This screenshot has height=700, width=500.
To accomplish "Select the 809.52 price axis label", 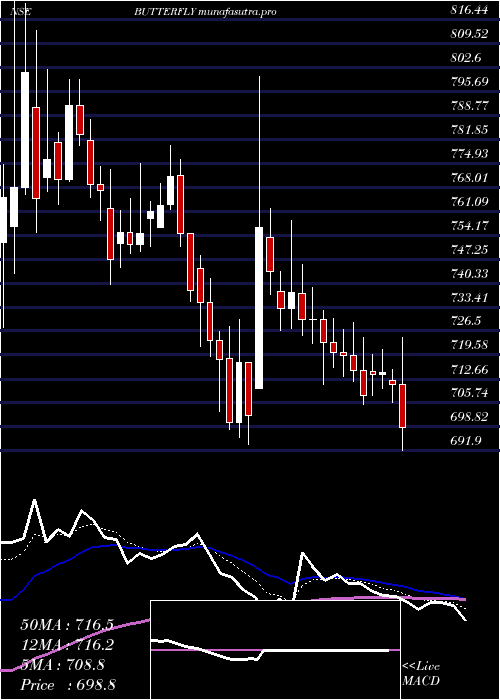I will tap(469, 35).
